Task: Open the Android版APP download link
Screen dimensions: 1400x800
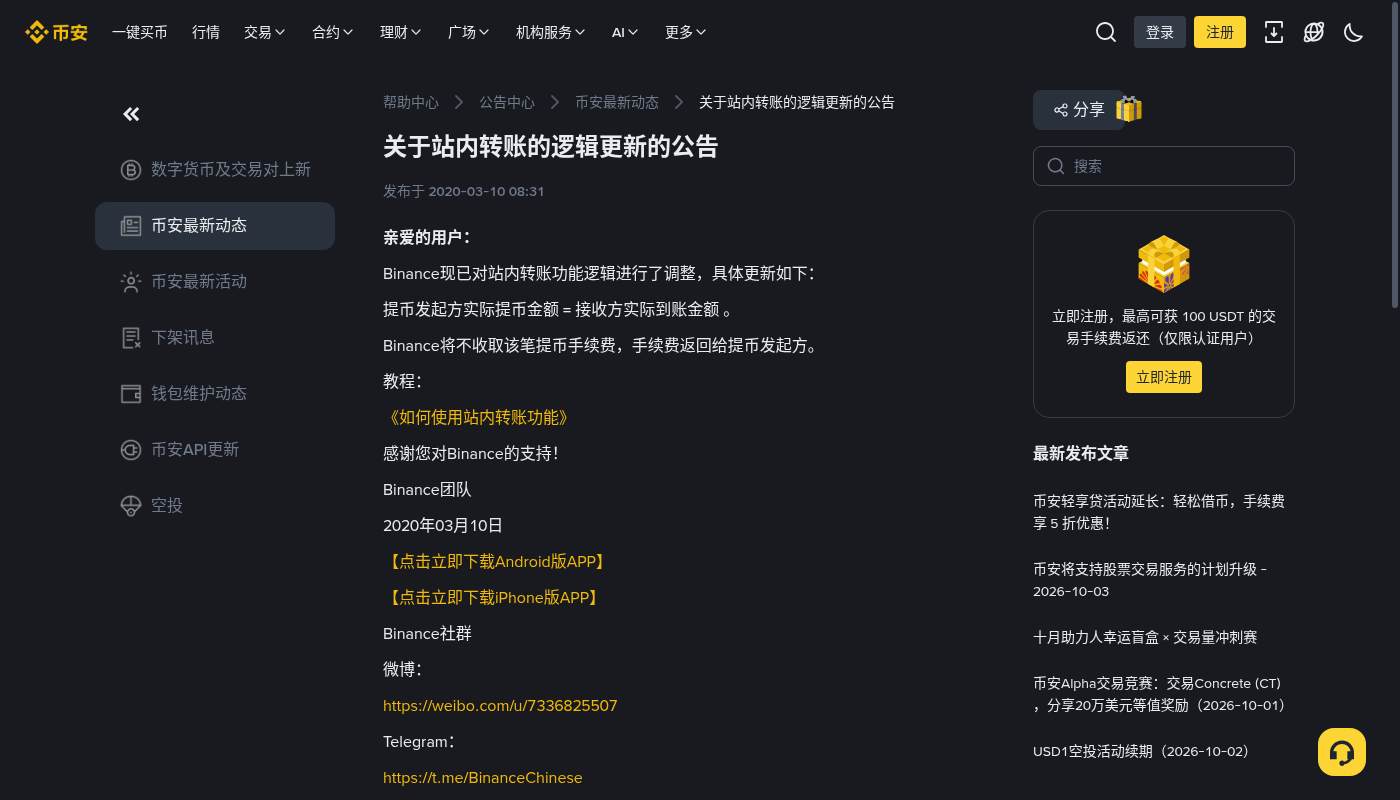Action: 495,562
